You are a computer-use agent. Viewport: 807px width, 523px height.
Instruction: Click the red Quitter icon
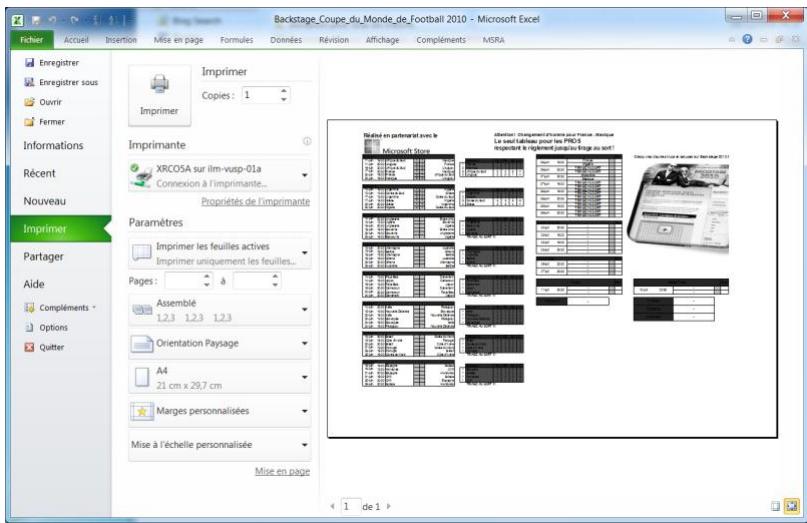[x=29, y=347]
